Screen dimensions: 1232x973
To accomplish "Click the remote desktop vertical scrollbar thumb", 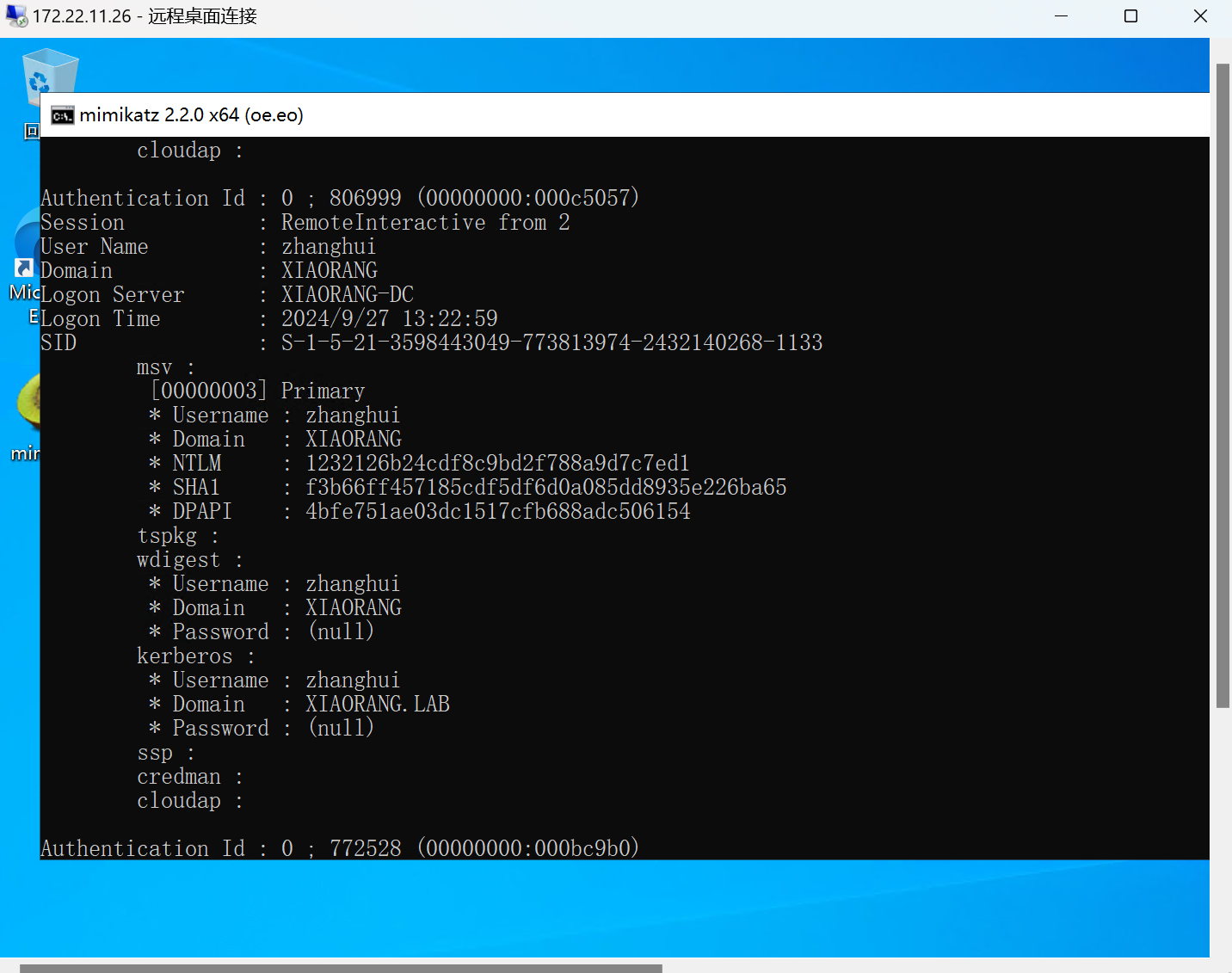I will 1223,385.
